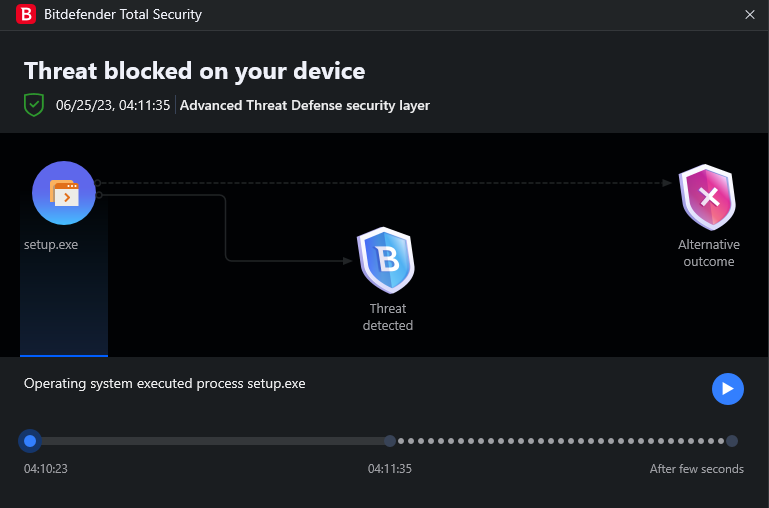The image size is (769, 508).
Task: Click the Bitdefender Total Security title text
Action: [x=123, y=14]
